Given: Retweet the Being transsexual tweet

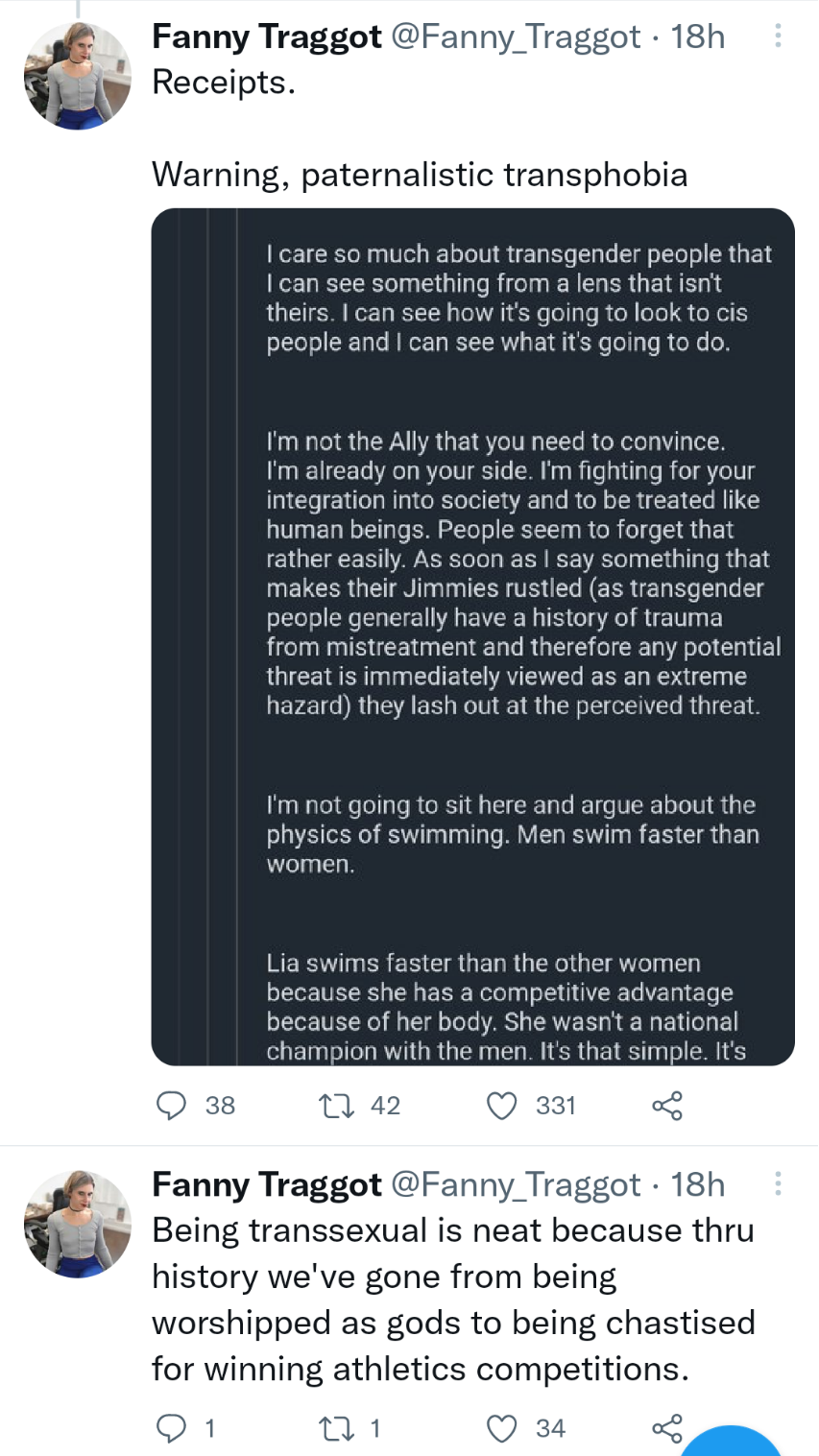Looking at the screenshot, I should click(x=334, y=1428).
